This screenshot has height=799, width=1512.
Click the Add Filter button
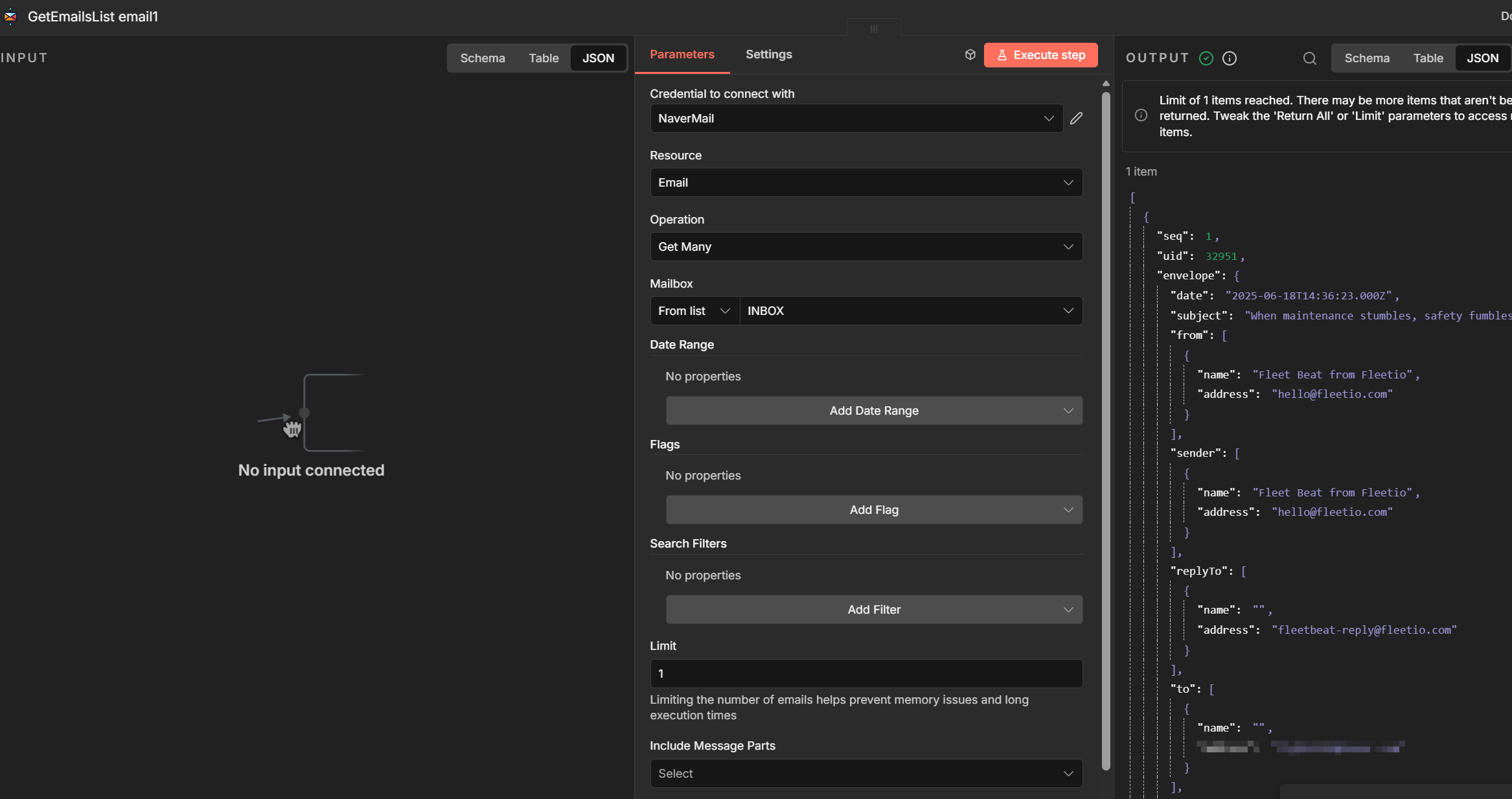pos(873,610)
